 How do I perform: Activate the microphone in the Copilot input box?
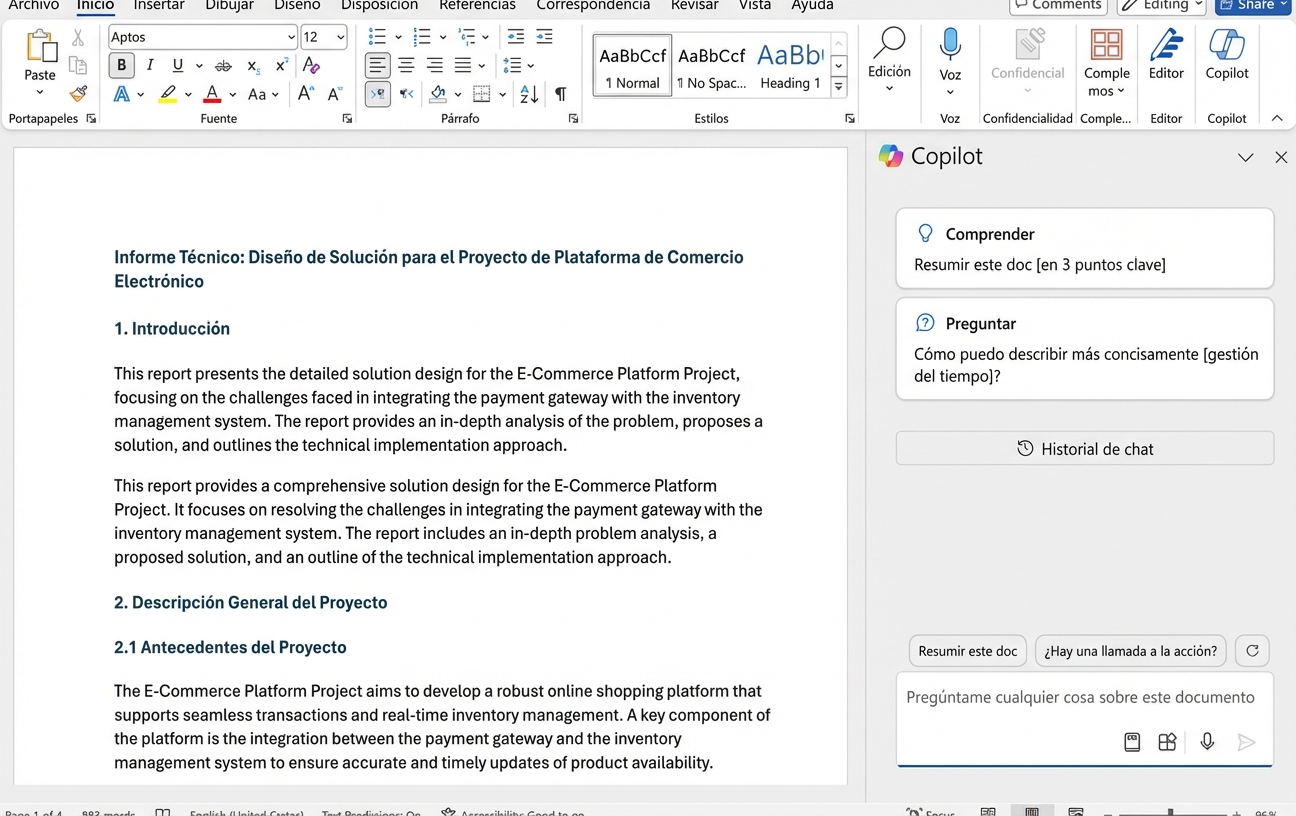[1207, 742]
